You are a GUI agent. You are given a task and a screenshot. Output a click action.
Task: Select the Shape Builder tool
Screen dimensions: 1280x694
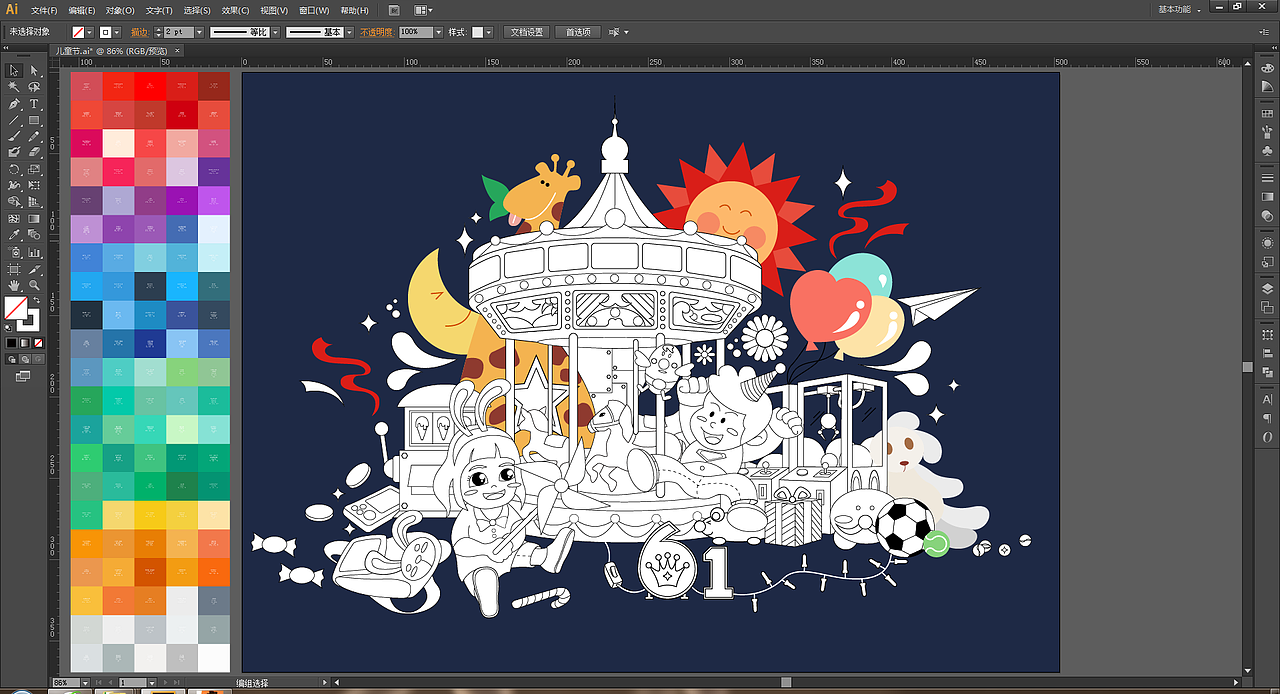(14, 201)
